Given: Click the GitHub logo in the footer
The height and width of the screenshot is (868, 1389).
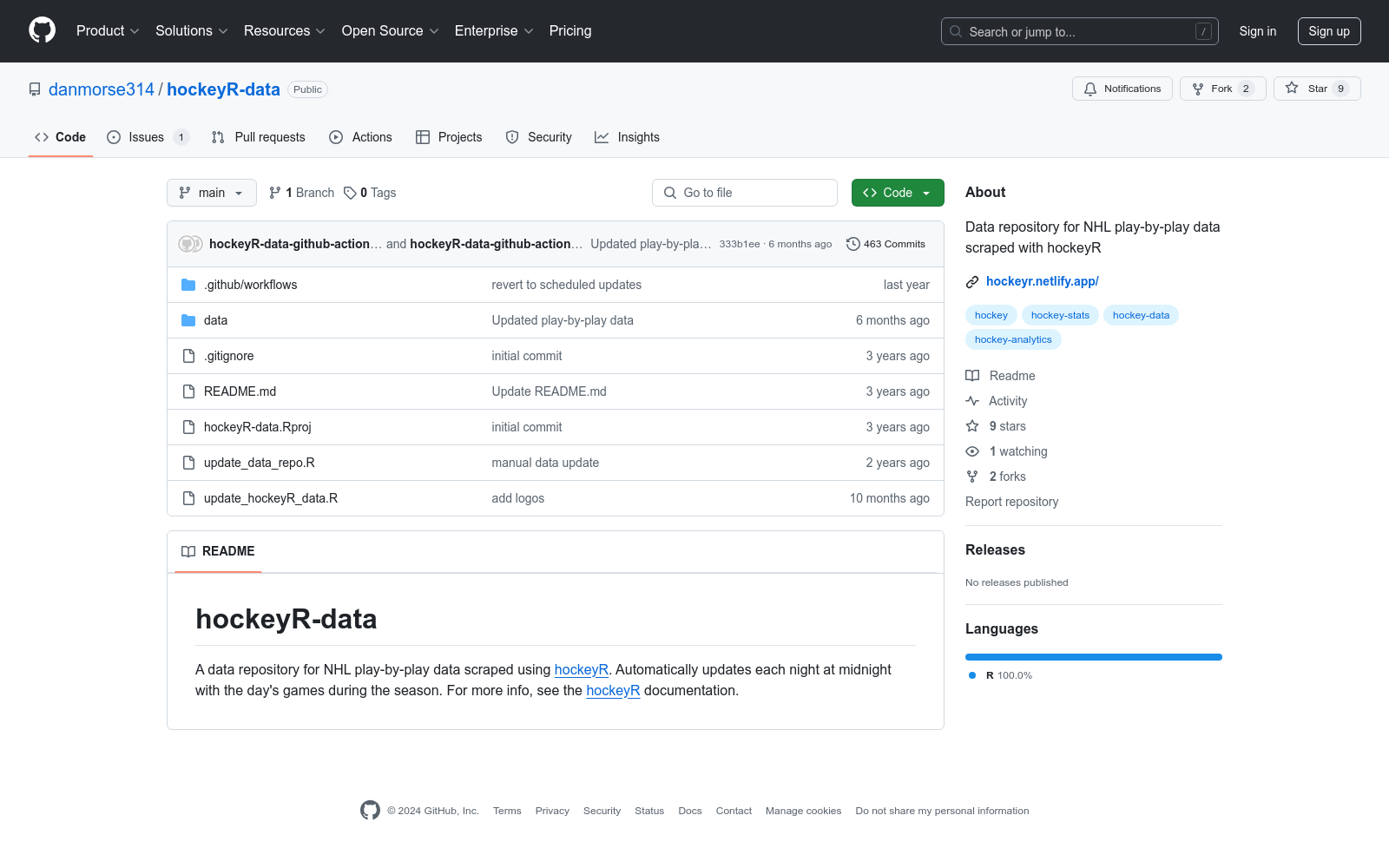Looking at the screenshot, I should pyautogui.click(x=370, y=810).
